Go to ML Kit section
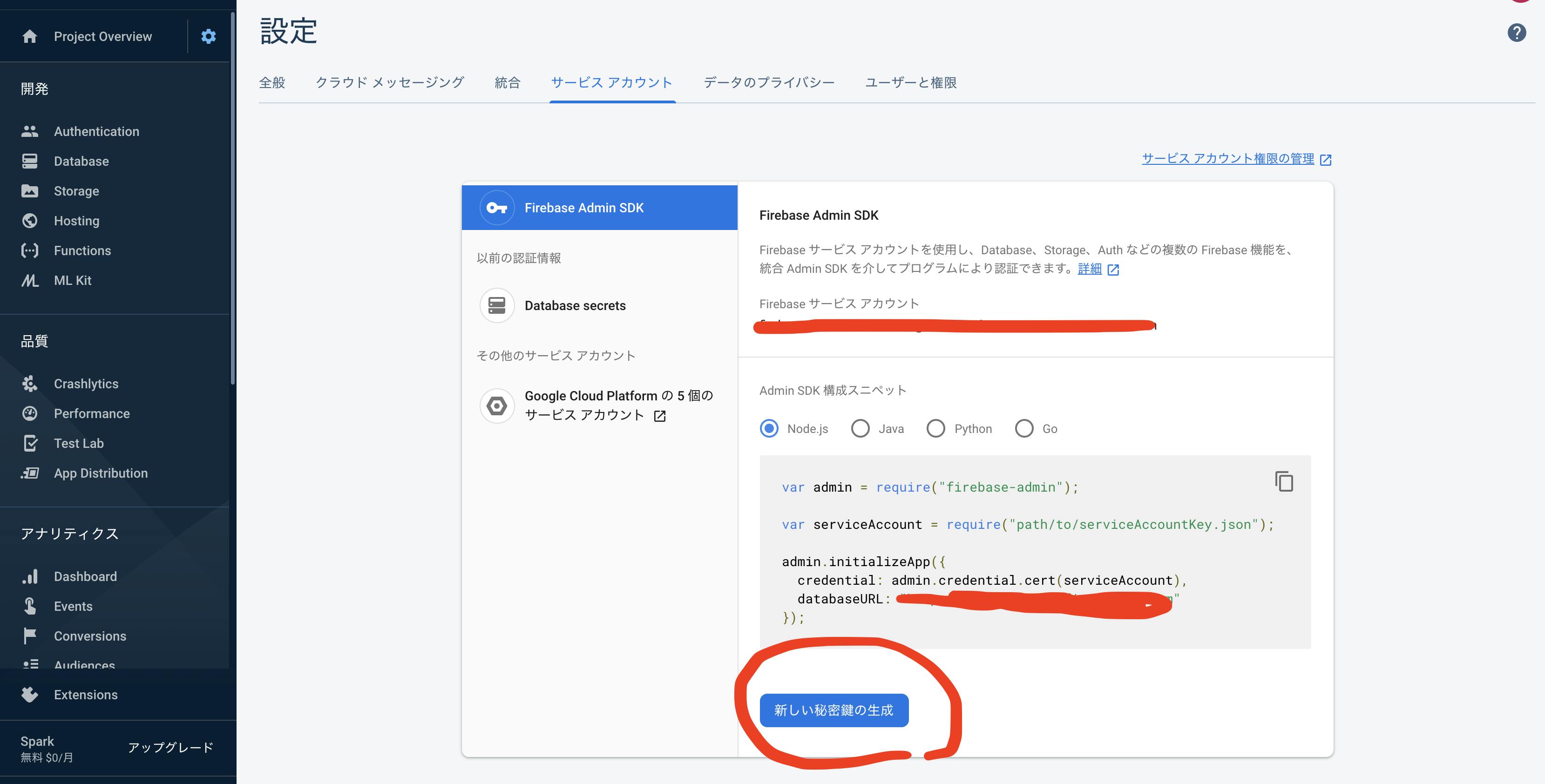The image size is (1545, 784). [x=73, y=281]
